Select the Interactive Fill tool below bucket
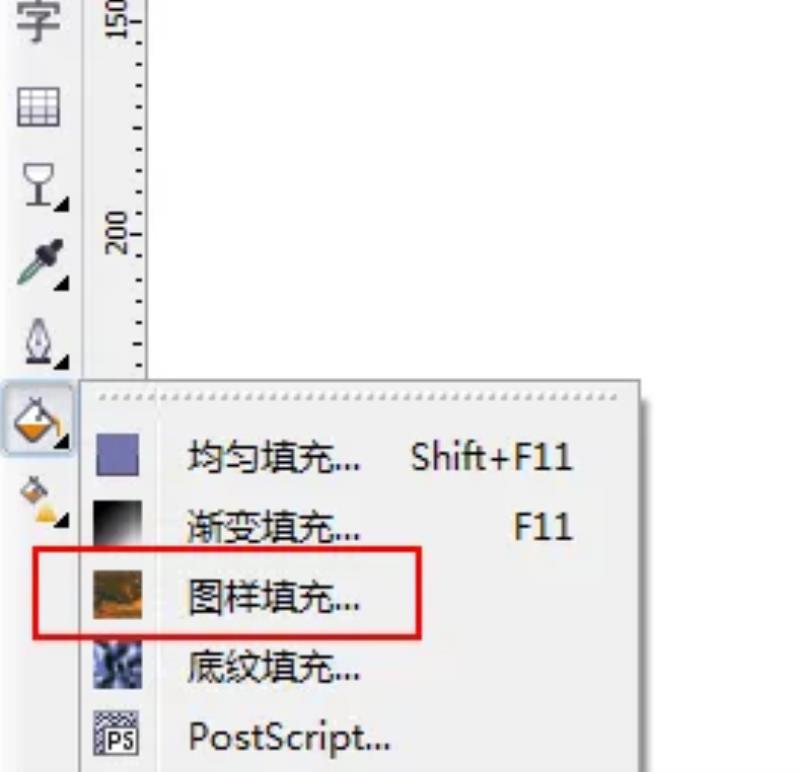 point(38,500)
